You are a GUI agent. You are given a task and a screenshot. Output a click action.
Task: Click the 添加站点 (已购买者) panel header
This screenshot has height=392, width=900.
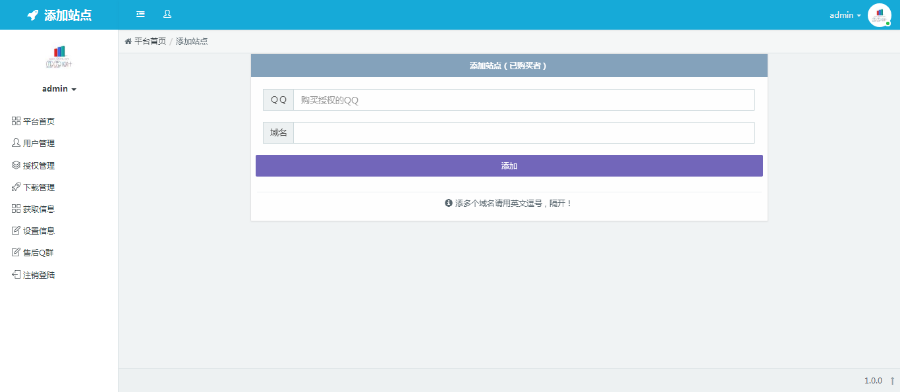[x=509, y=65]
